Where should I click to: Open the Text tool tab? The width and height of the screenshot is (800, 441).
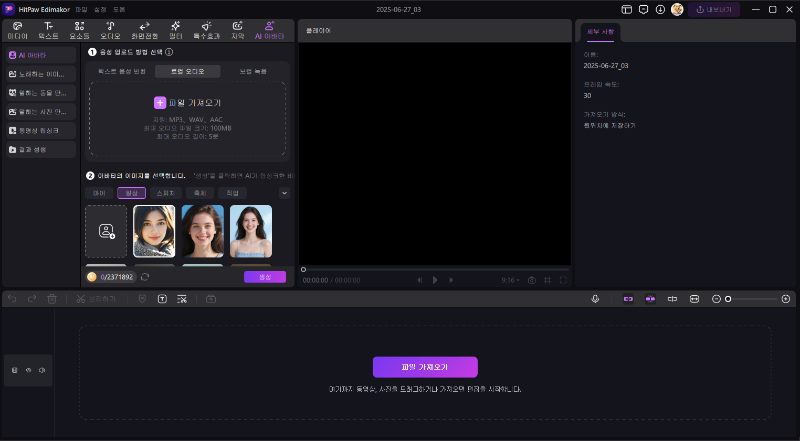pos(48,31)
